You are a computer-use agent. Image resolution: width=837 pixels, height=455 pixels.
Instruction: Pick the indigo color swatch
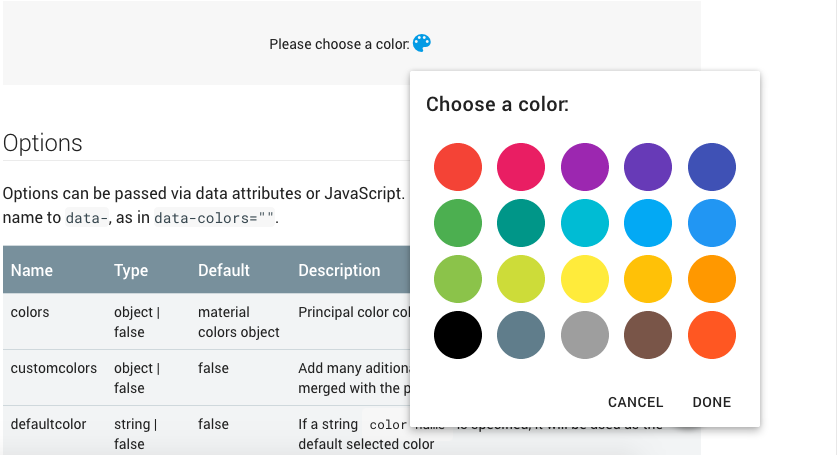click(x=712, y=167)
